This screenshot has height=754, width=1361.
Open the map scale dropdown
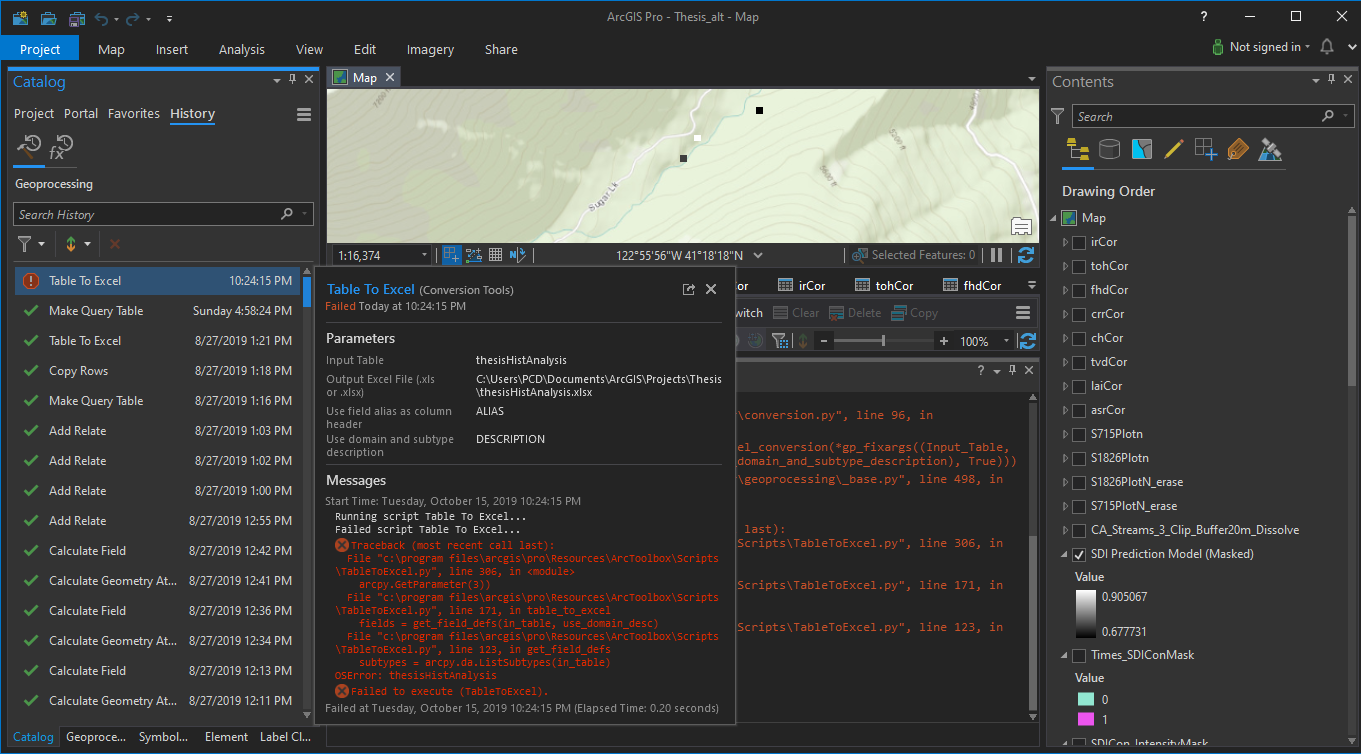[x=424, y=255]
